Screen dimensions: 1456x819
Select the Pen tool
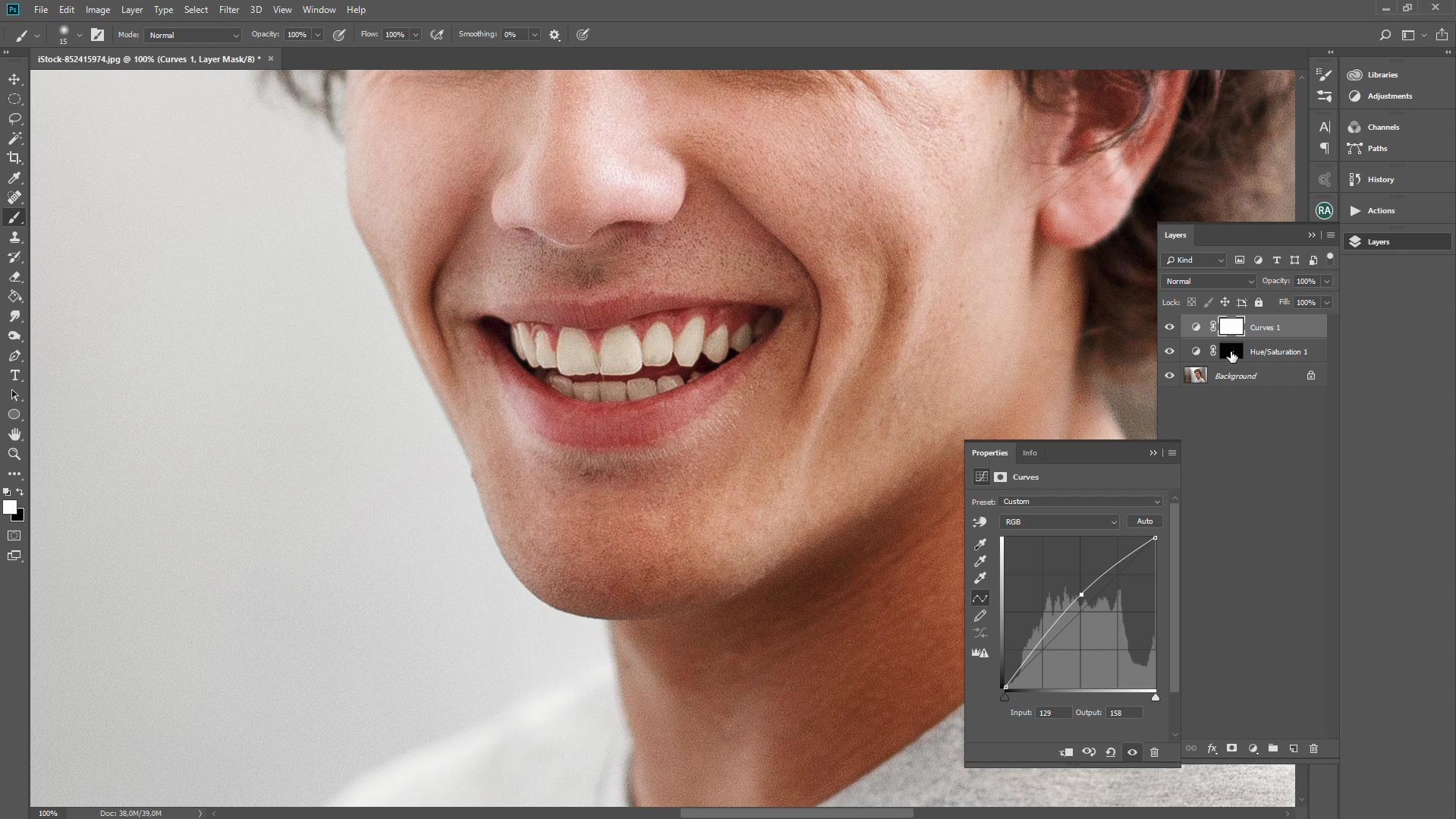(x=14, y=356)
